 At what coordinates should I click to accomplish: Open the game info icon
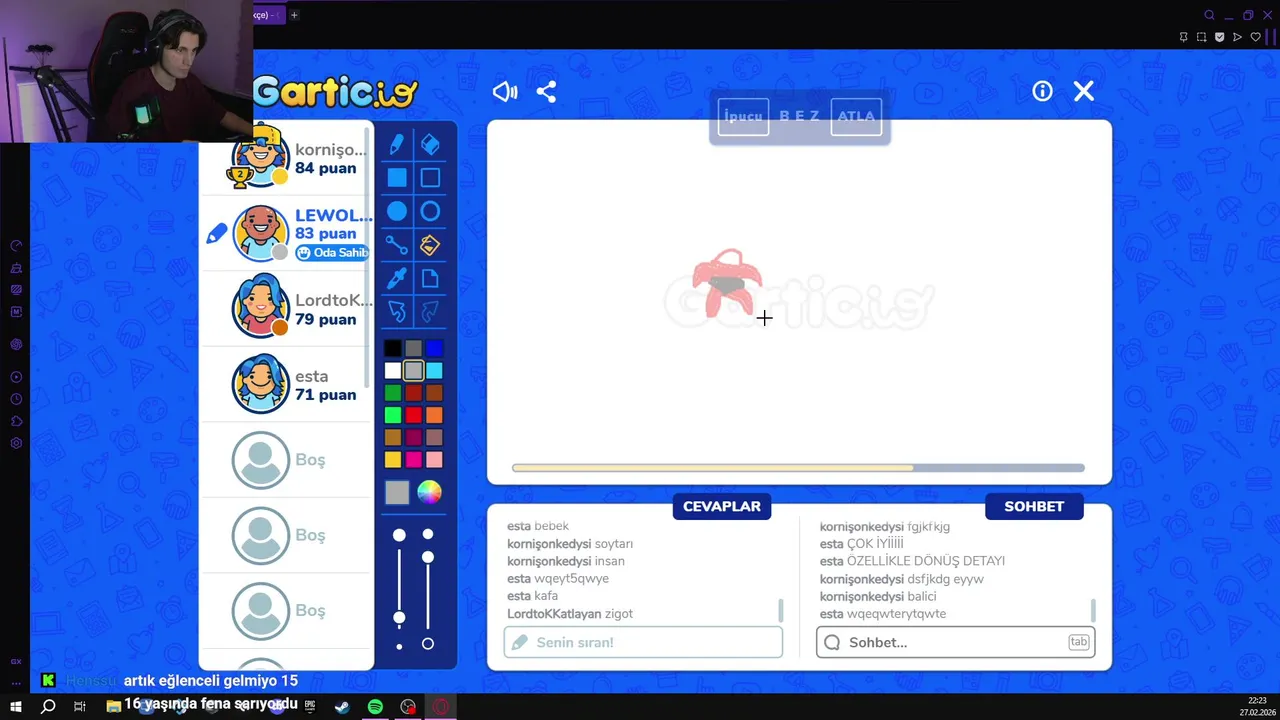tap(1042, 91)
